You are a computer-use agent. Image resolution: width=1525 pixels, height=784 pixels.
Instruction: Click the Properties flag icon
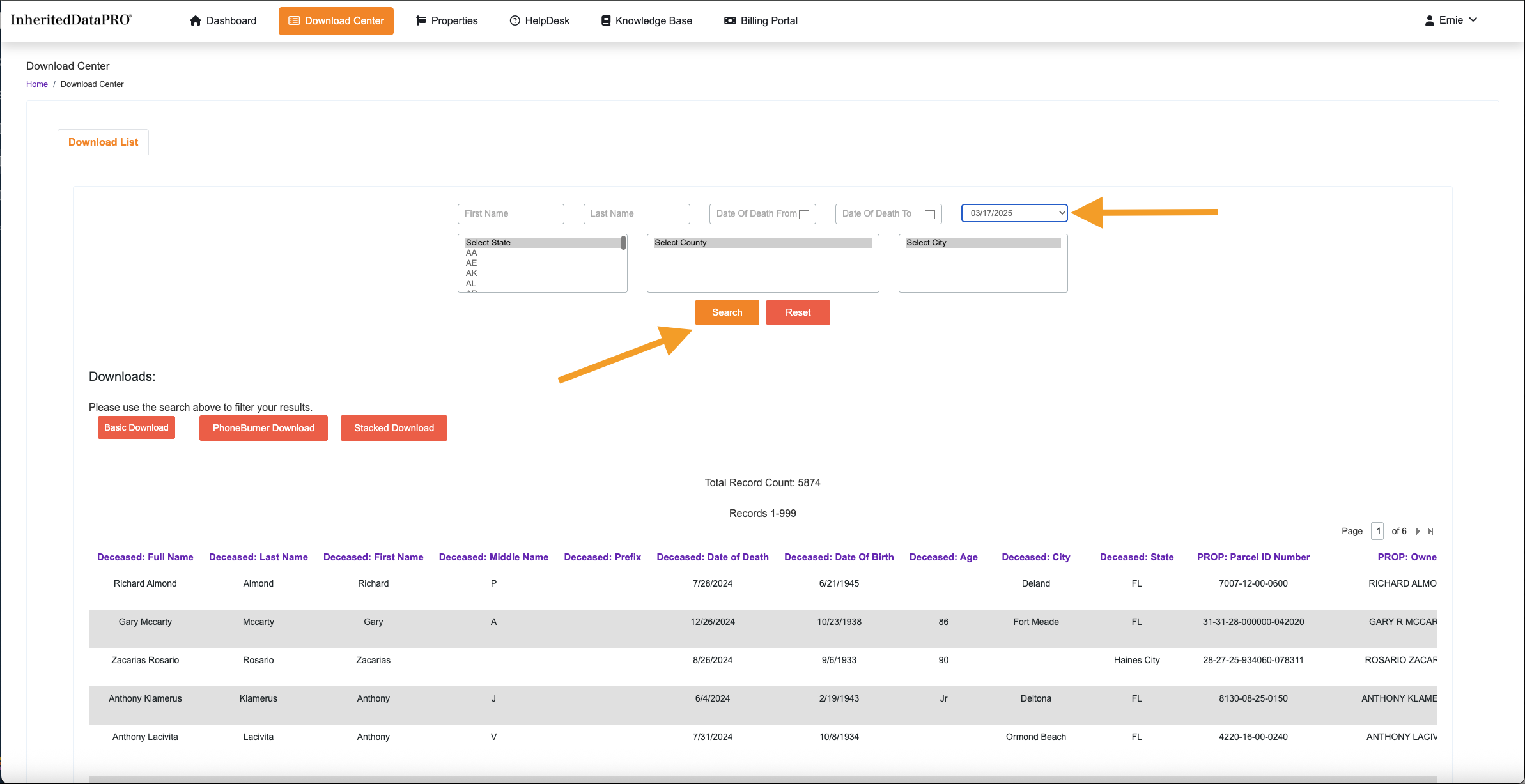(421, 20)
